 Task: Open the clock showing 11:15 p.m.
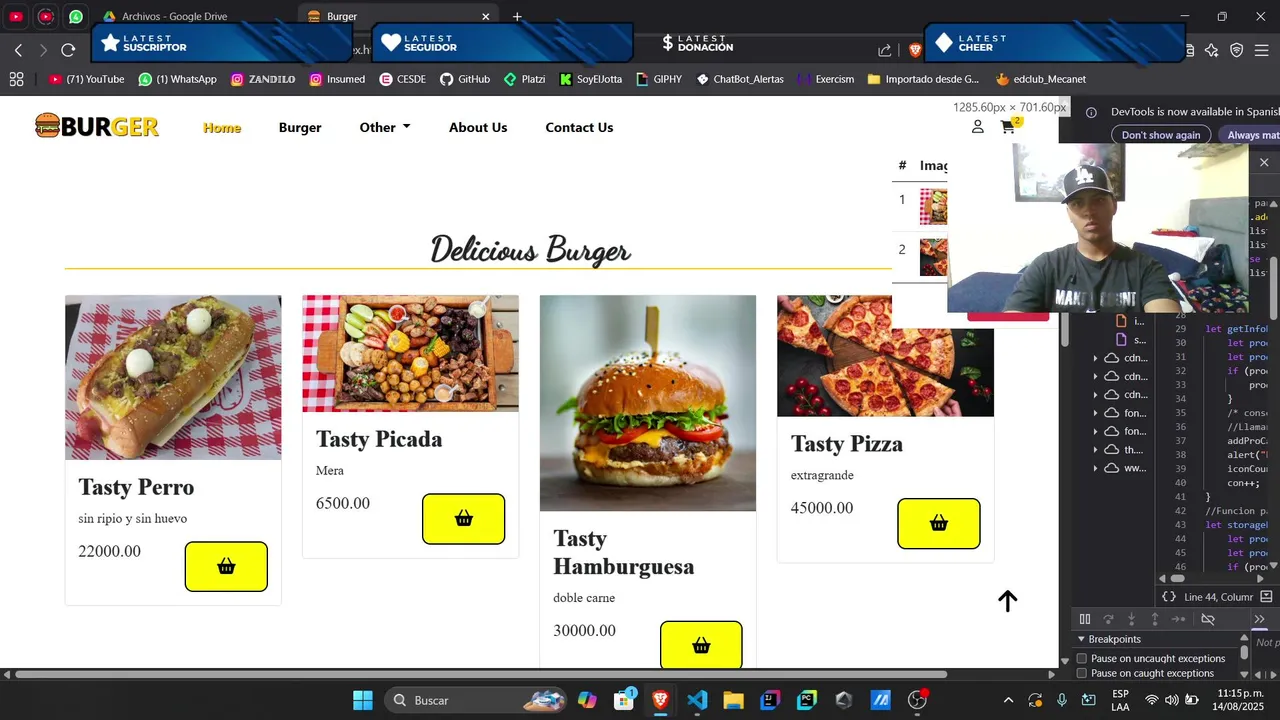click(1240, 700)
